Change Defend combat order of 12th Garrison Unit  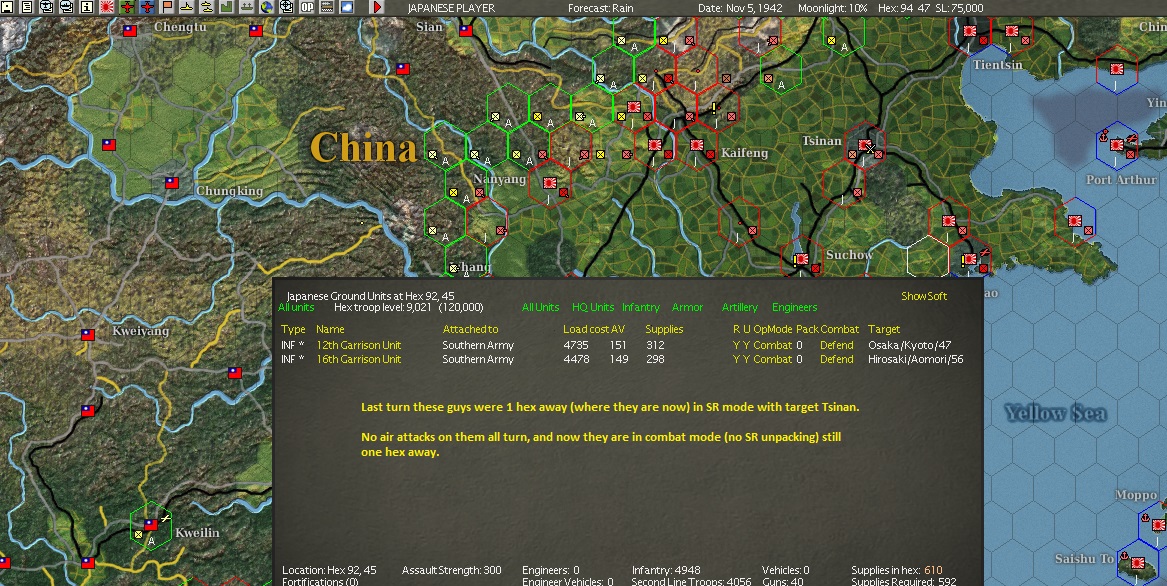[x=837, y=345]
